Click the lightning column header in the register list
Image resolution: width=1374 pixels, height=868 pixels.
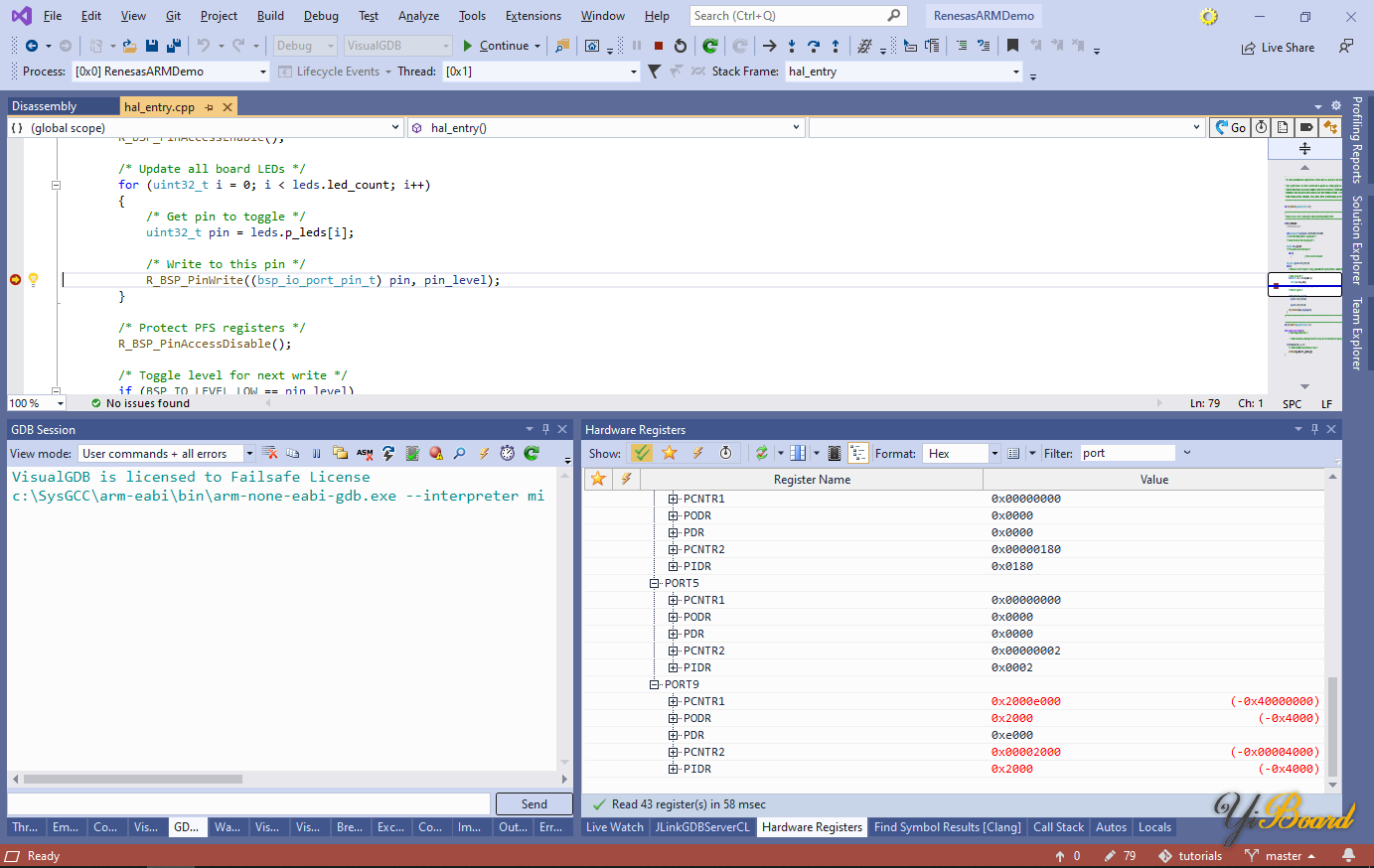(x=626, y=479)
